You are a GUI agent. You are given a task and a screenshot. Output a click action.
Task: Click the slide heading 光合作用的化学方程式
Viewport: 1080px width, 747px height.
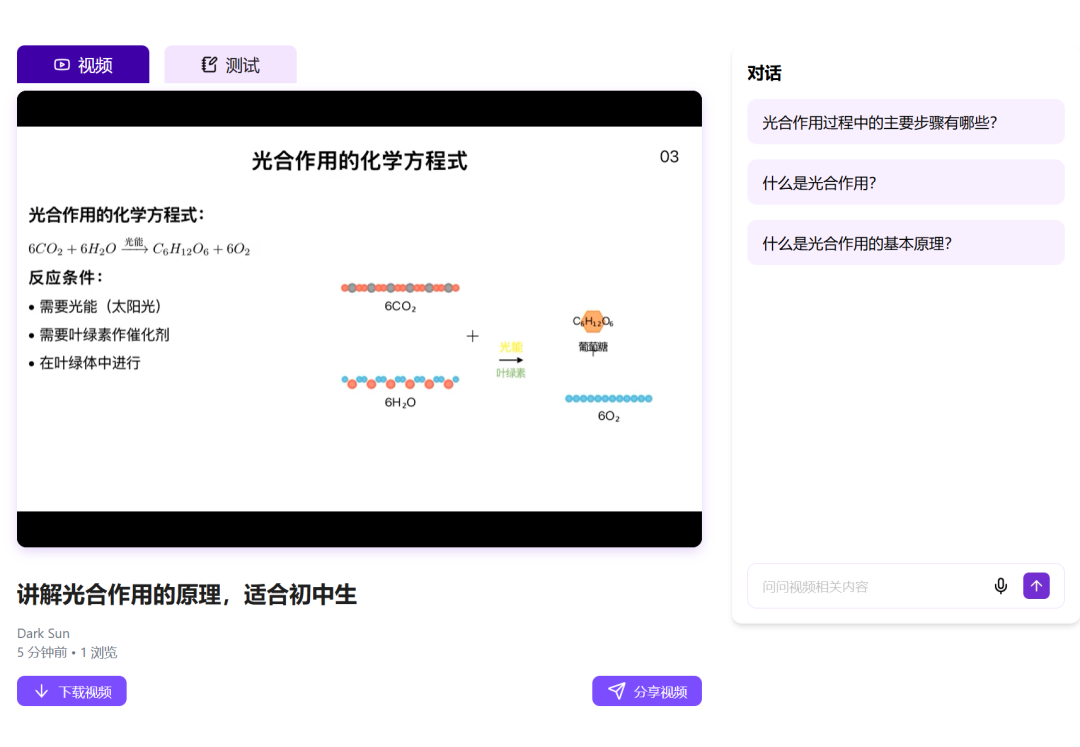pos(359,161)
